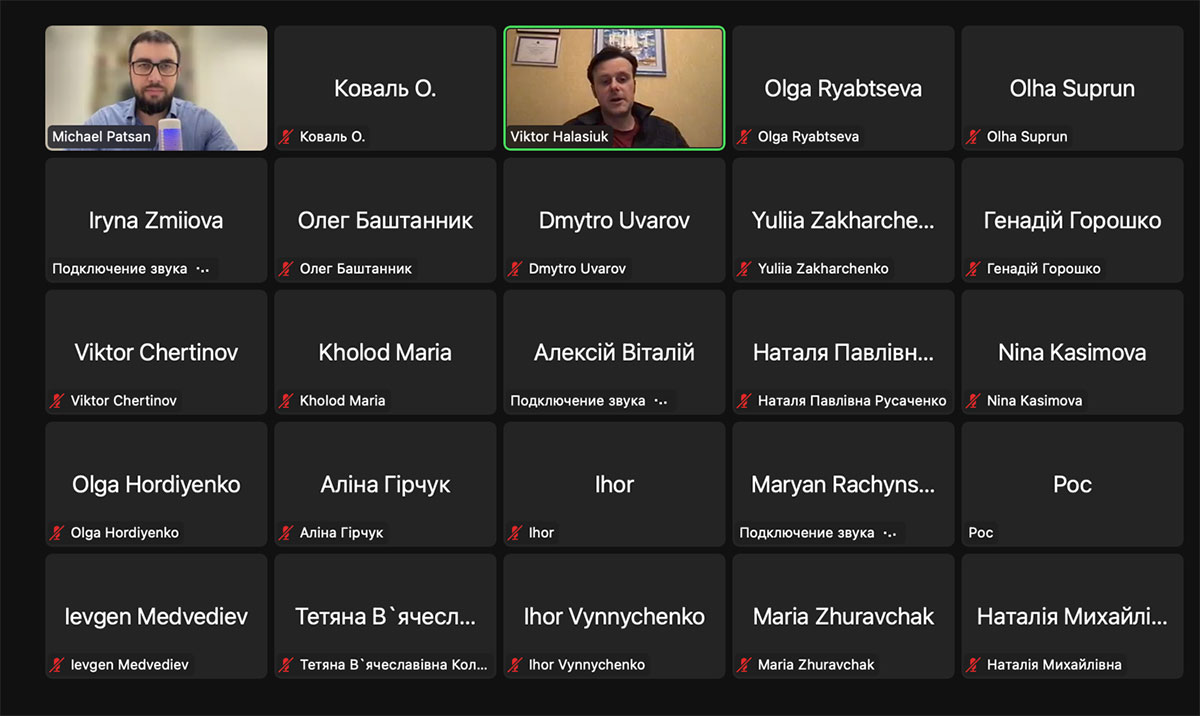Select Olga Hordiyenko participant name label
The height and width of the screenshot is (716, 1200).
125,533
